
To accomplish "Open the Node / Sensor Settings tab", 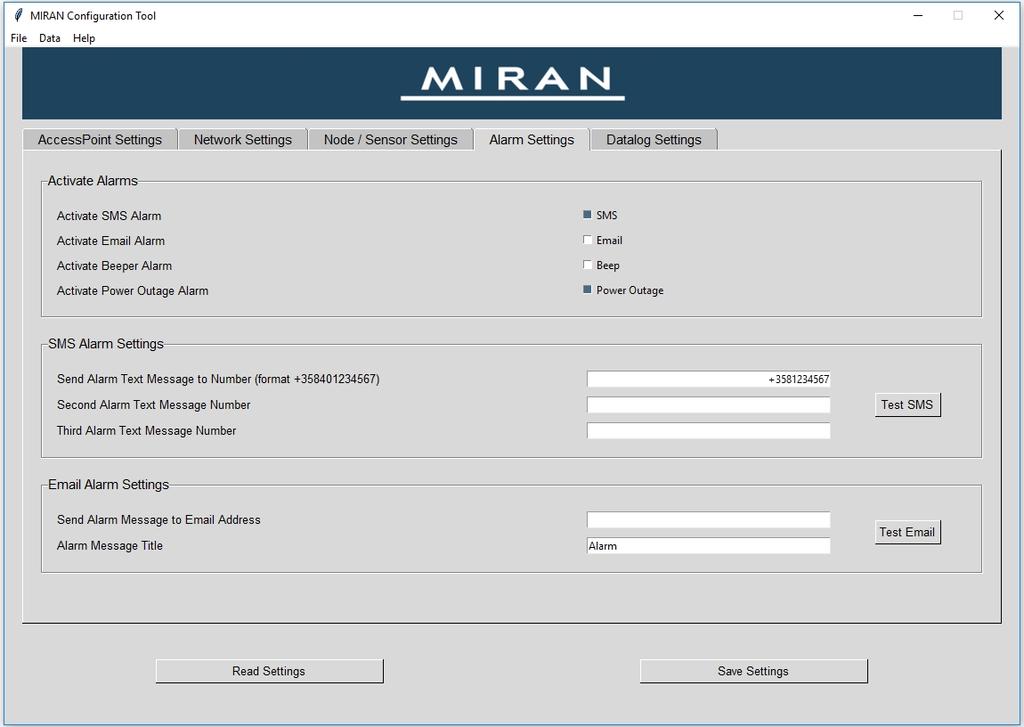I will coord(391,140).
